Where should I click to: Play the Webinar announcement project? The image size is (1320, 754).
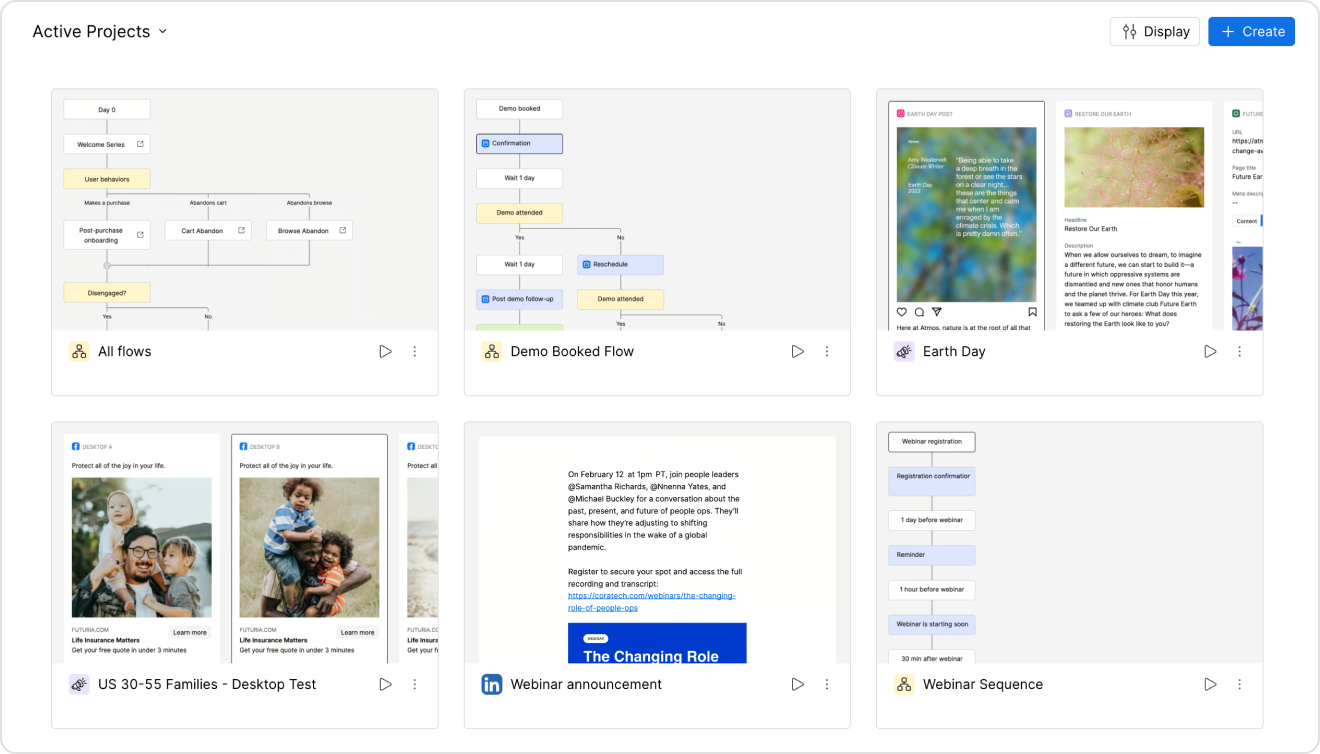(798, 684)
